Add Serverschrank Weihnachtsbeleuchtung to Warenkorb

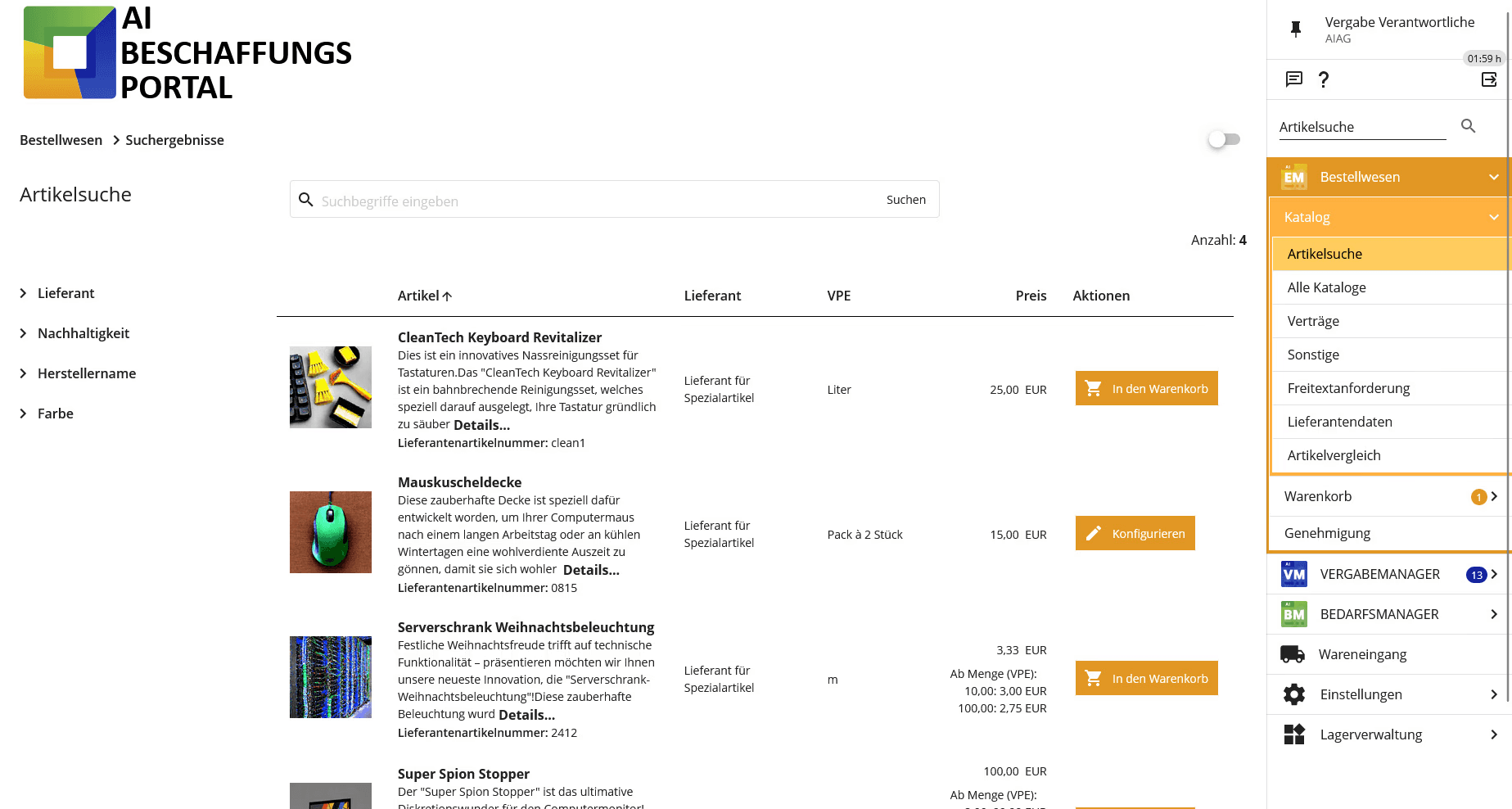(x=1146, y=678)
